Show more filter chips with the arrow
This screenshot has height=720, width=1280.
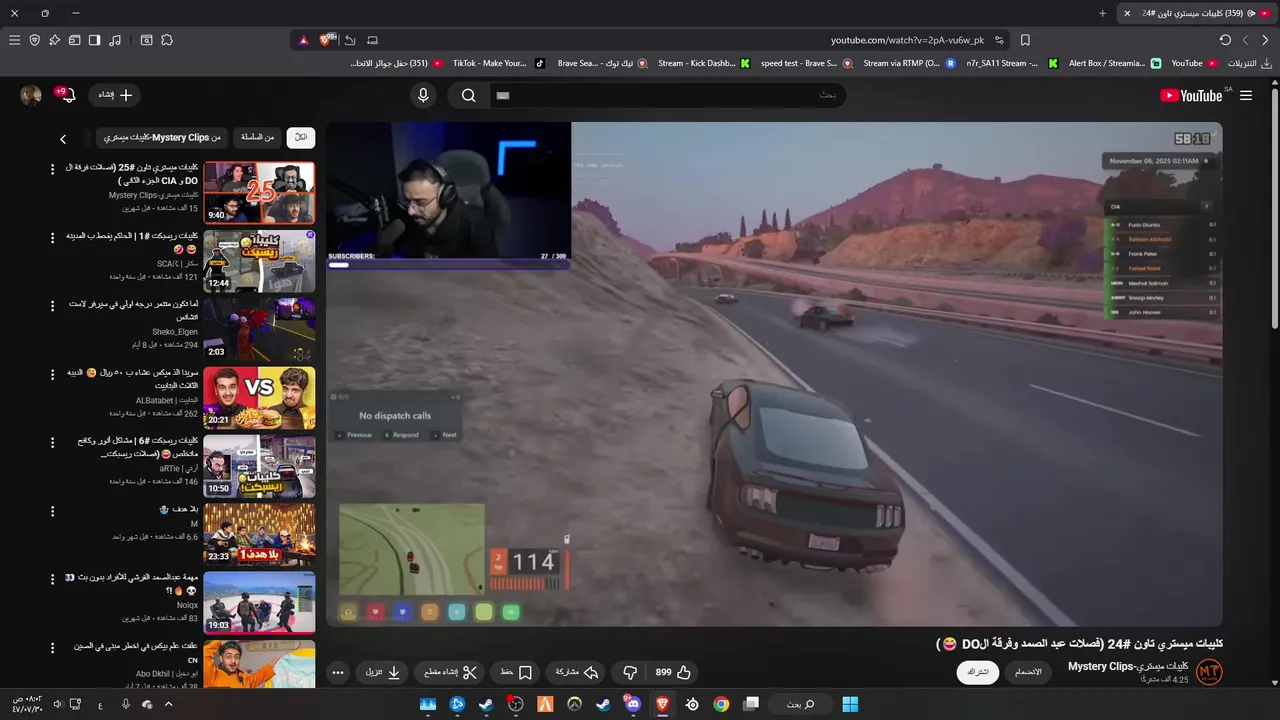click(63, 138)
